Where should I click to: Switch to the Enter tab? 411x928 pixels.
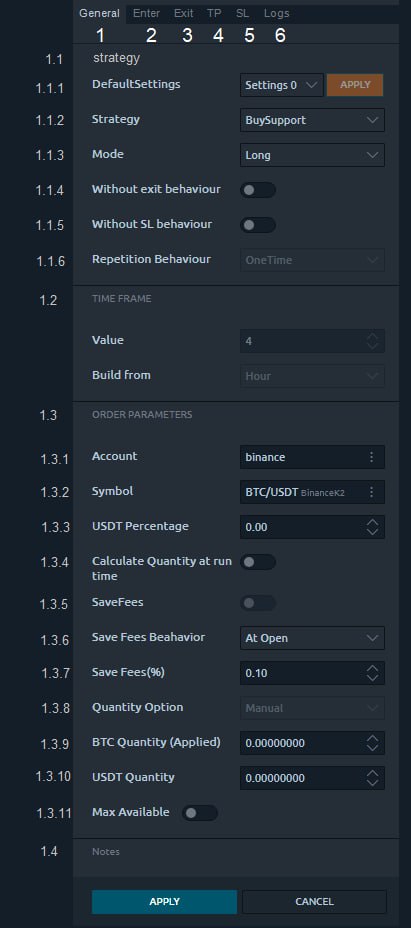pyautogui.click(x=146, y=13)
